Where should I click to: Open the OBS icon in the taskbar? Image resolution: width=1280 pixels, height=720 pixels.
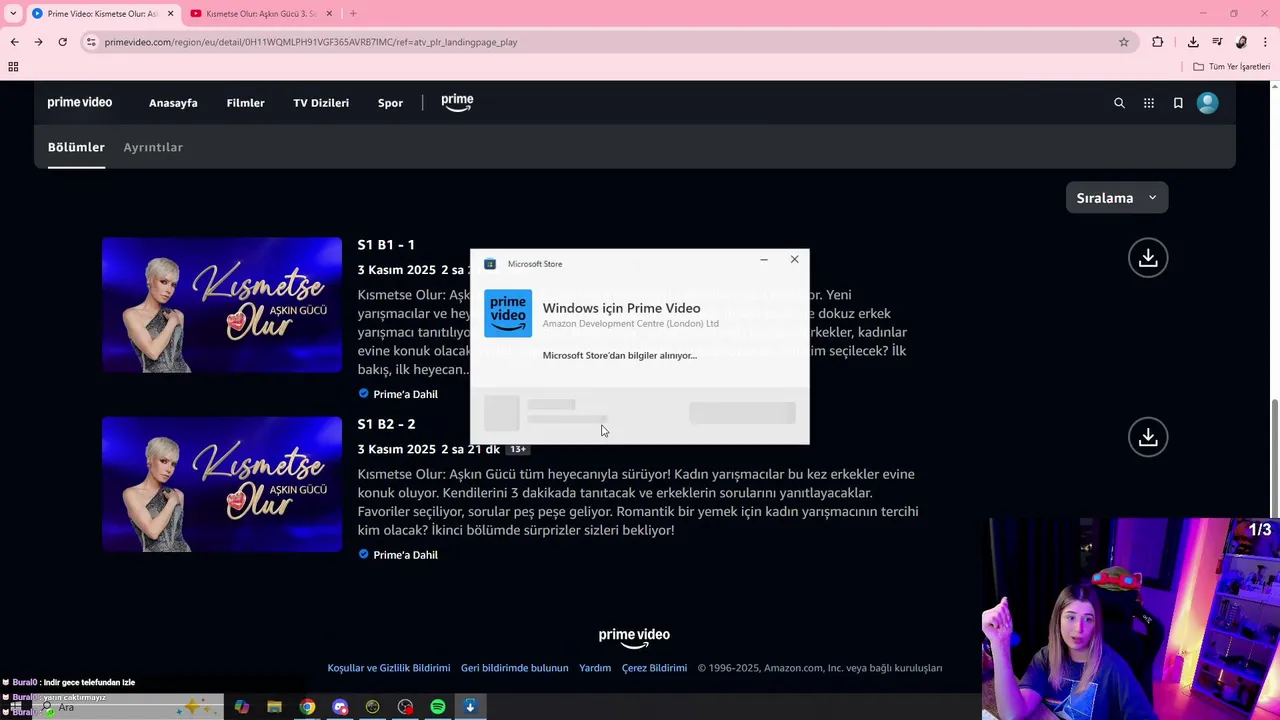point(405,707)
